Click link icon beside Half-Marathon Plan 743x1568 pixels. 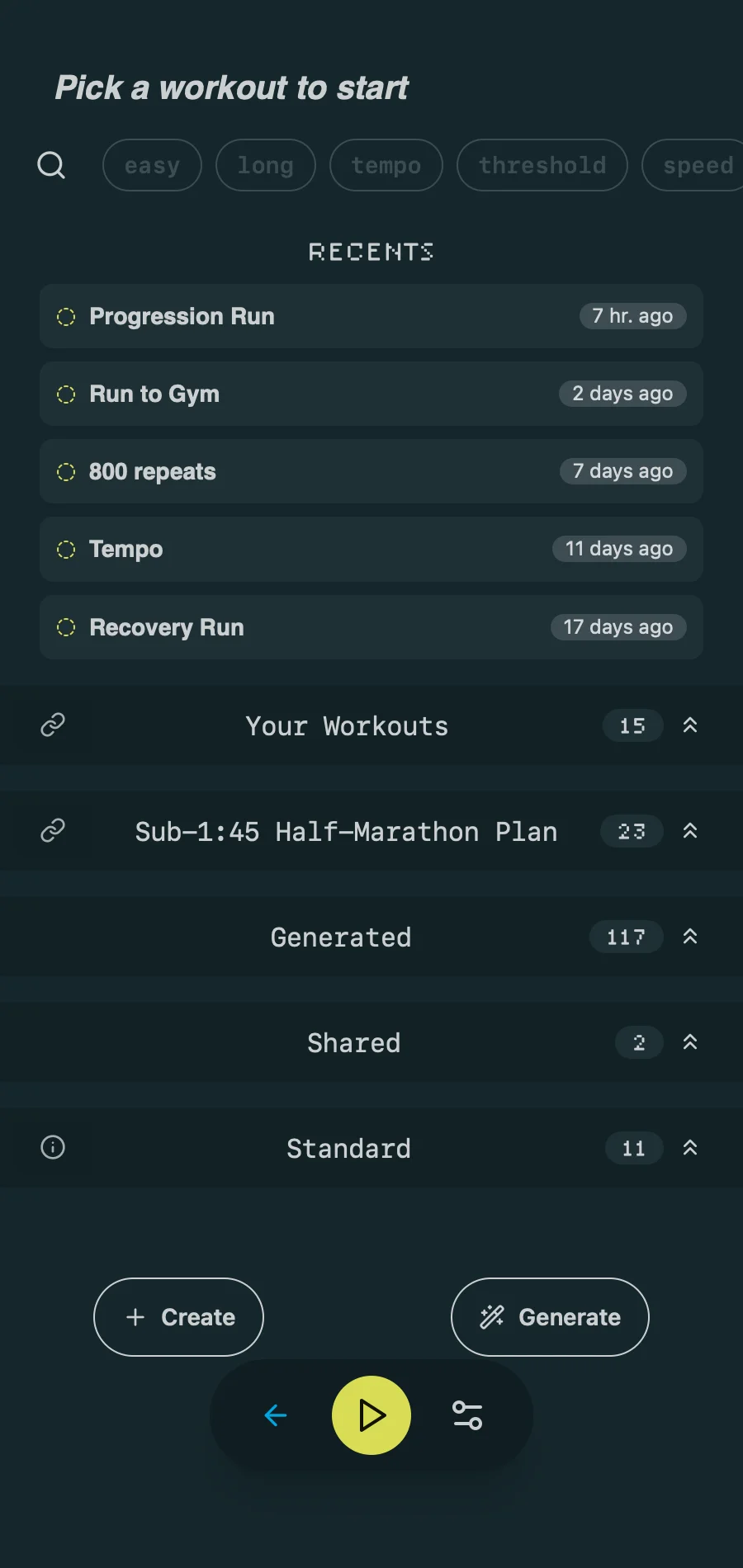(x=53, y=831)
